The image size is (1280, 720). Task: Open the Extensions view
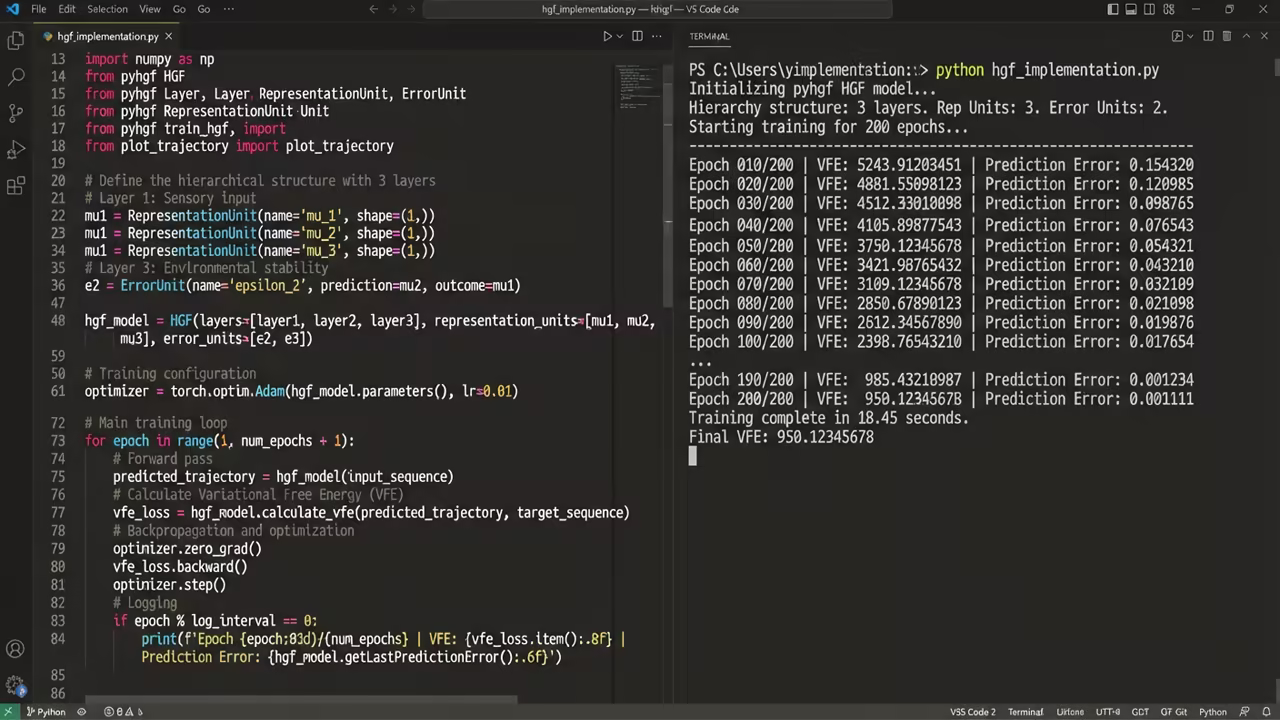(16, 186)
